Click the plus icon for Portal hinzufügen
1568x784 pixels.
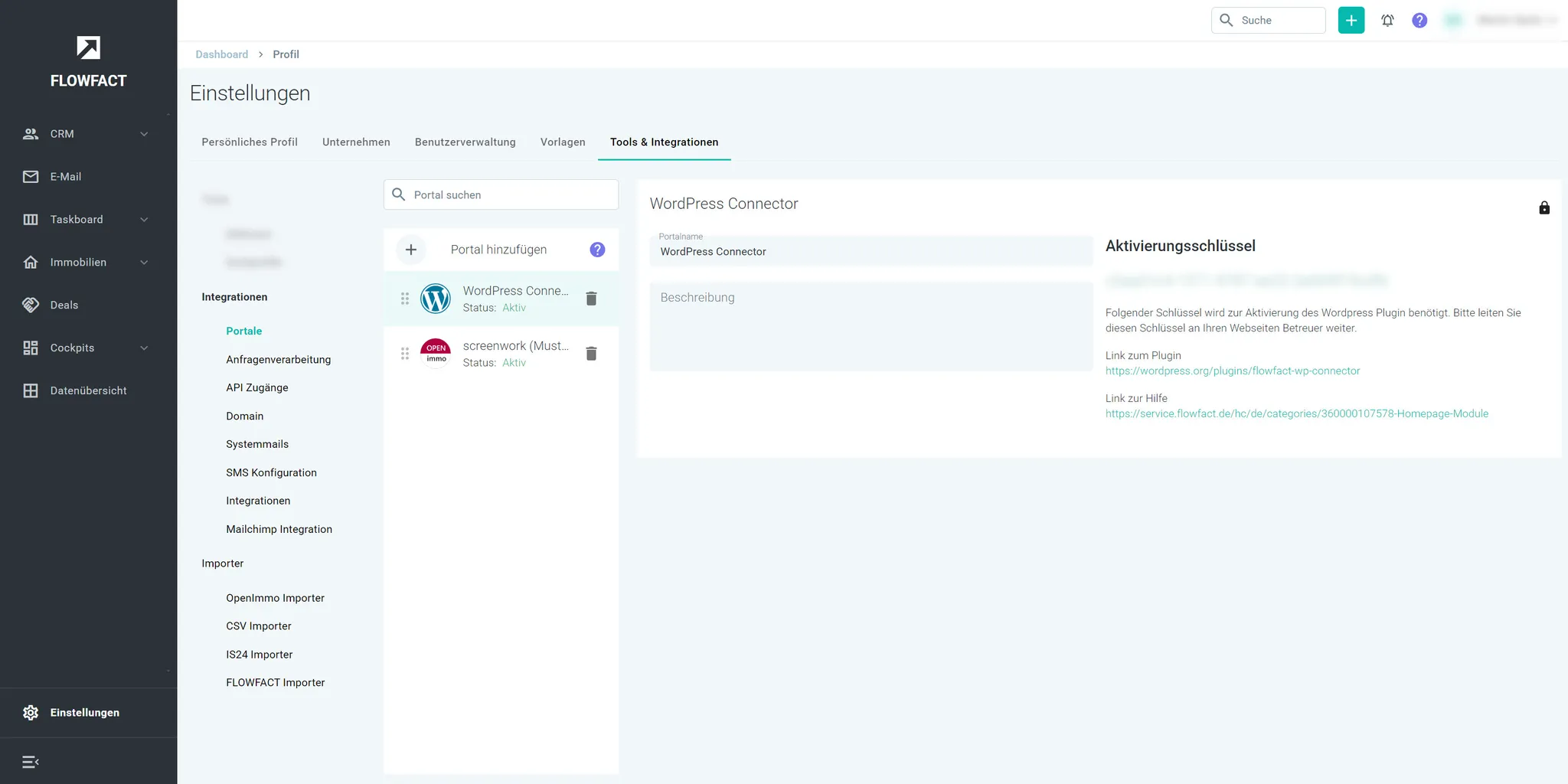pos(411,250)
